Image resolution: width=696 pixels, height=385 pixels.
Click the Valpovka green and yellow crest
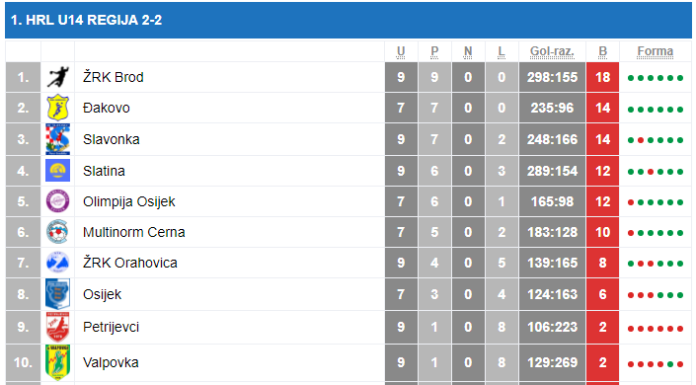[58, 362]
